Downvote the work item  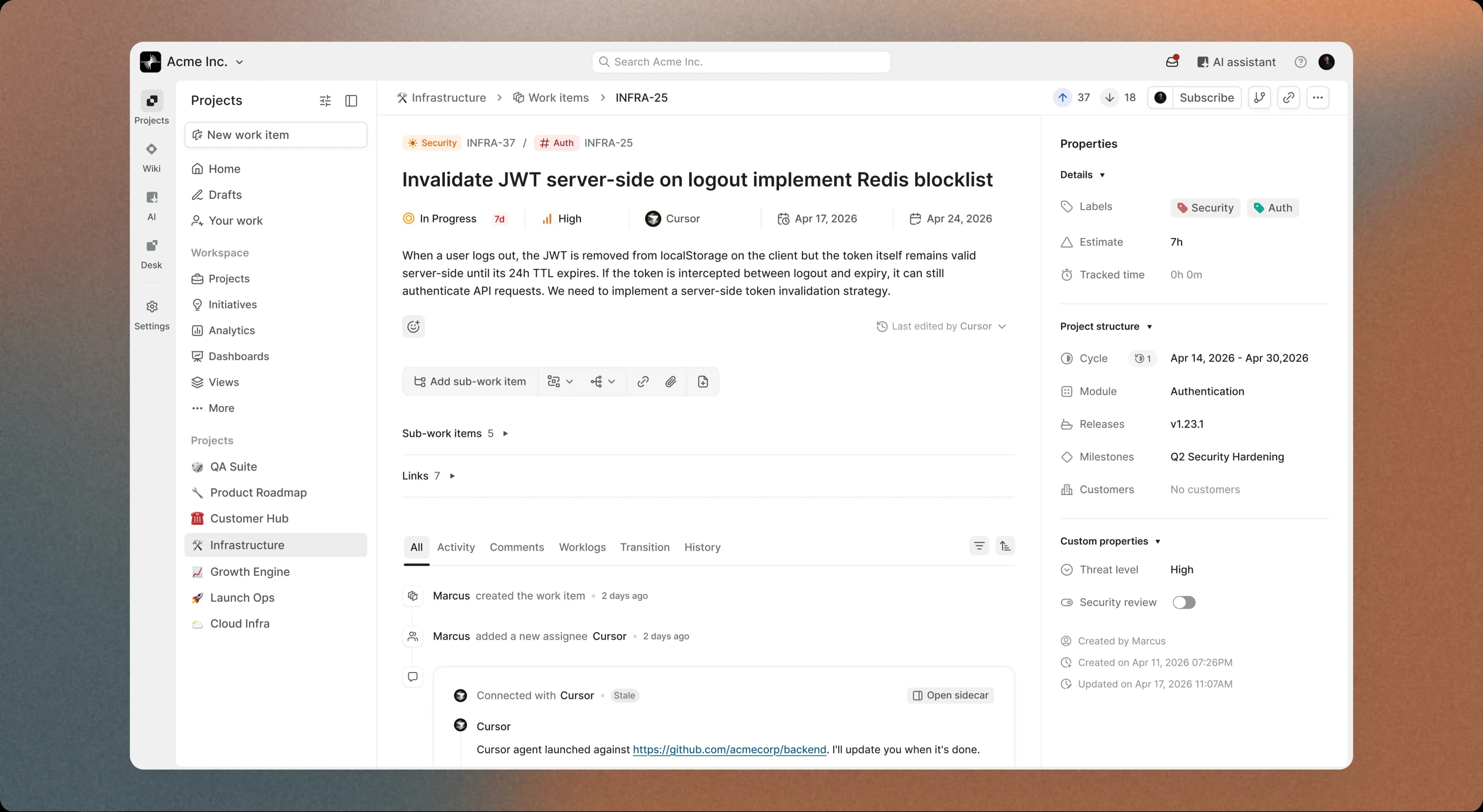point(1110,98)
